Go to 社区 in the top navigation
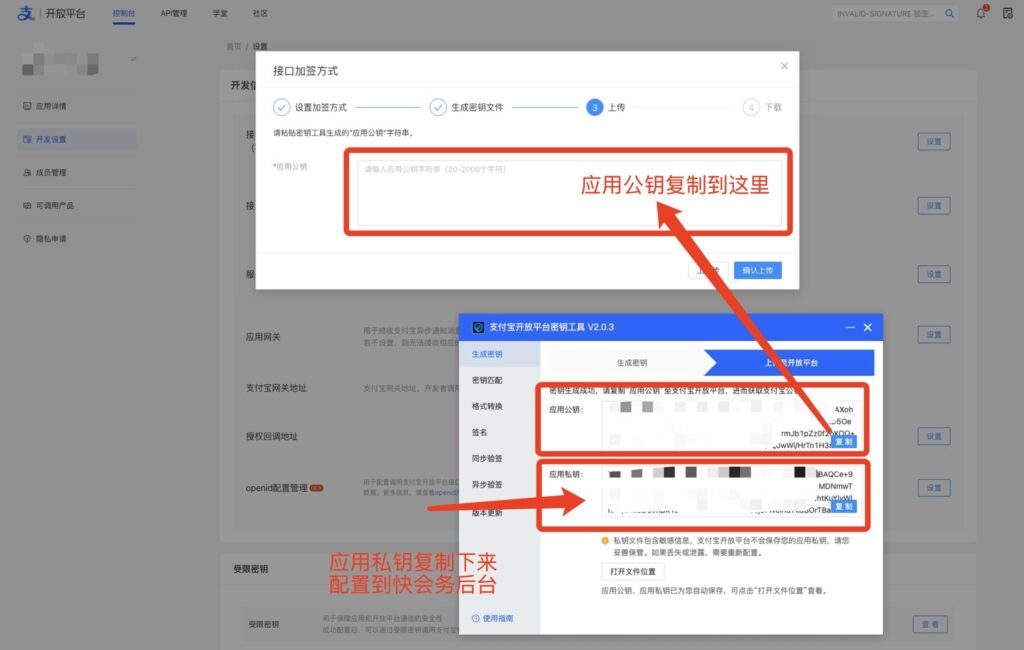This screenshot has width=1024, height=650. point(260,13)
